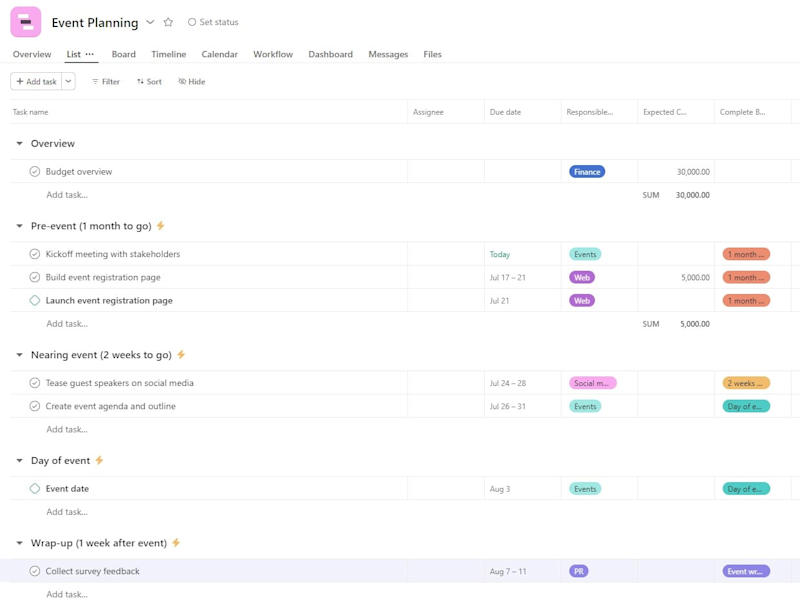800x600 pixels.
Task: Click Add task under Nearing event section
Action: [67, 429]
